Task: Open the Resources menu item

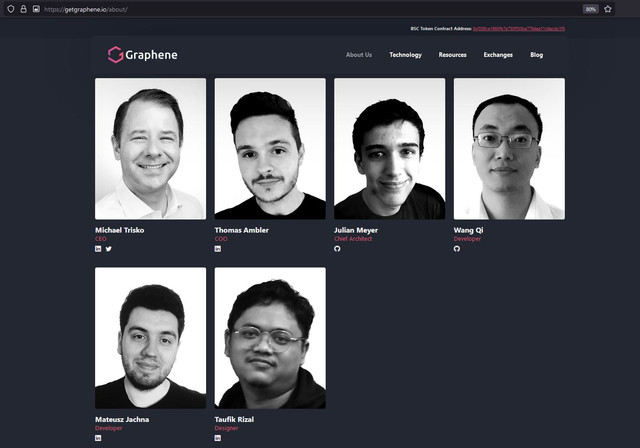Action: tap(452, 55)
